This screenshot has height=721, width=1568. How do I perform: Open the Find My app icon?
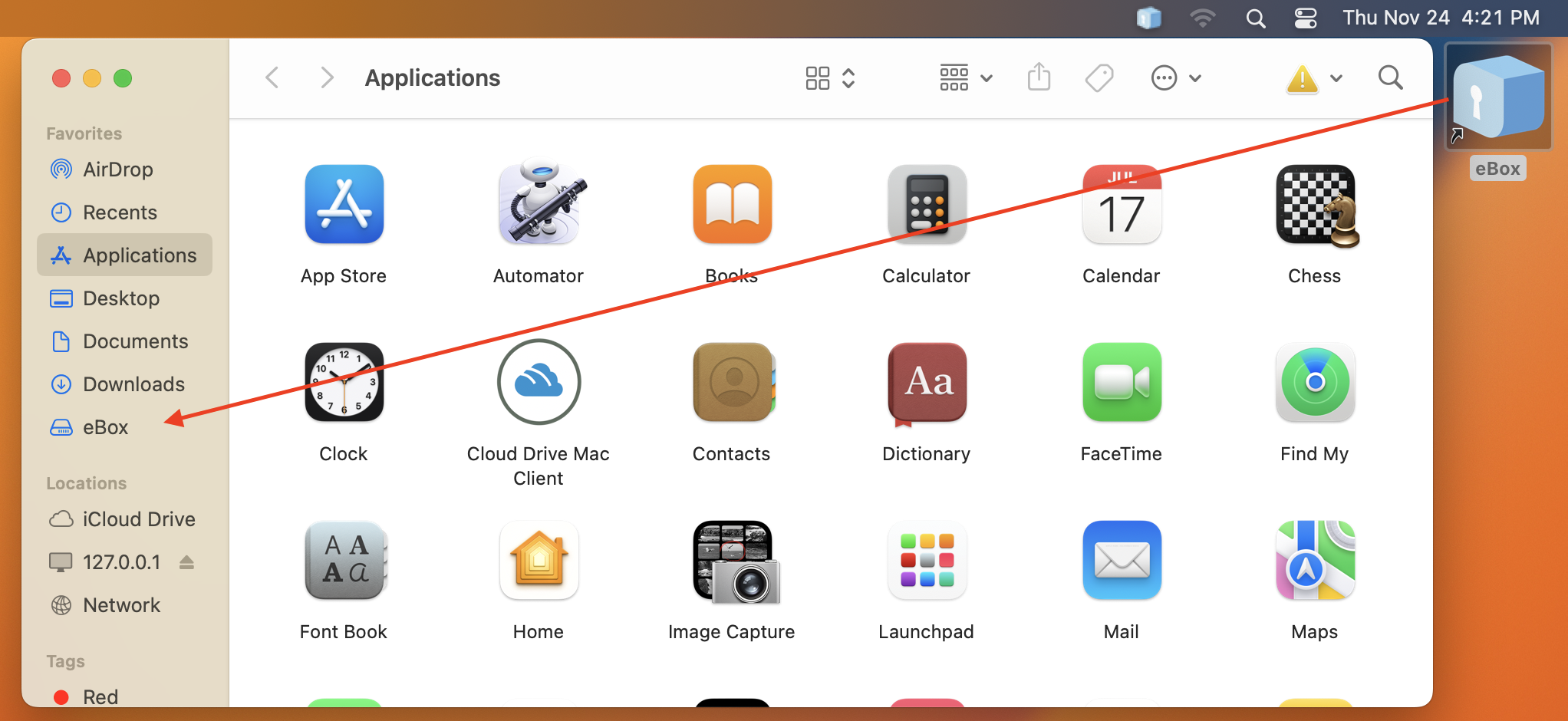tap(1315, 382)
